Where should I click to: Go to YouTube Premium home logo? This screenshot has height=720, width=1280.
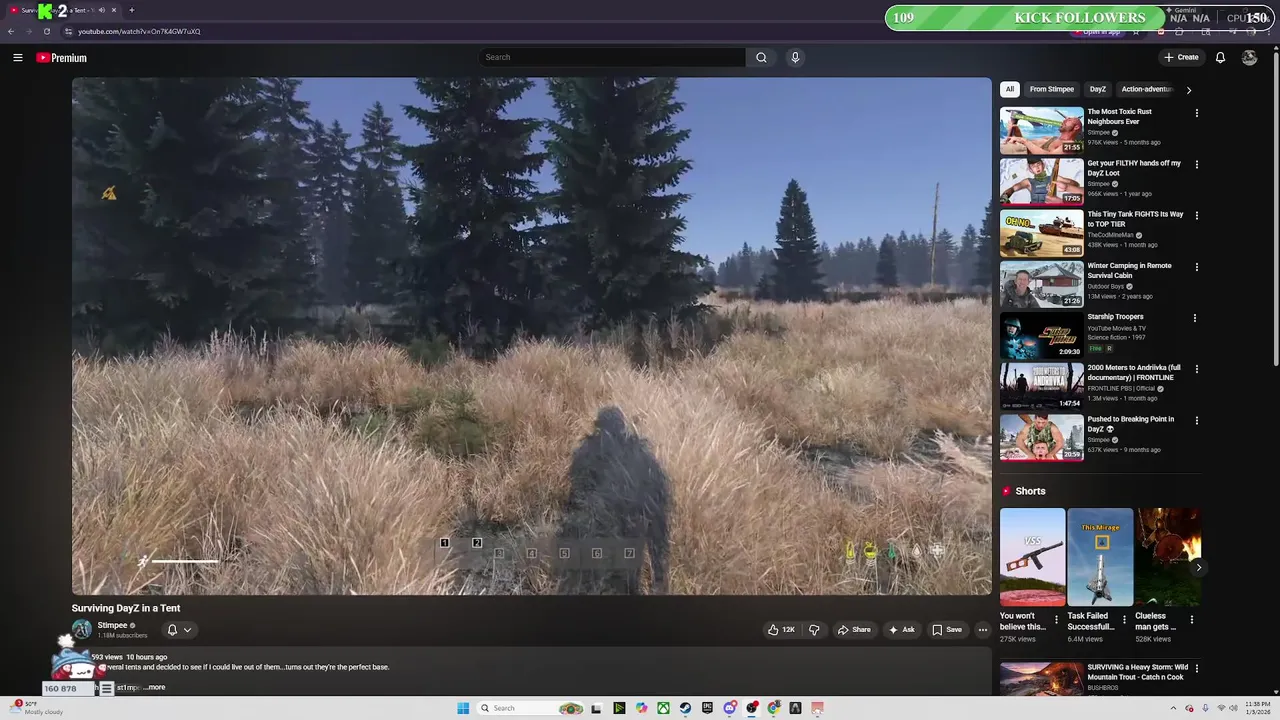pos(62,58)
